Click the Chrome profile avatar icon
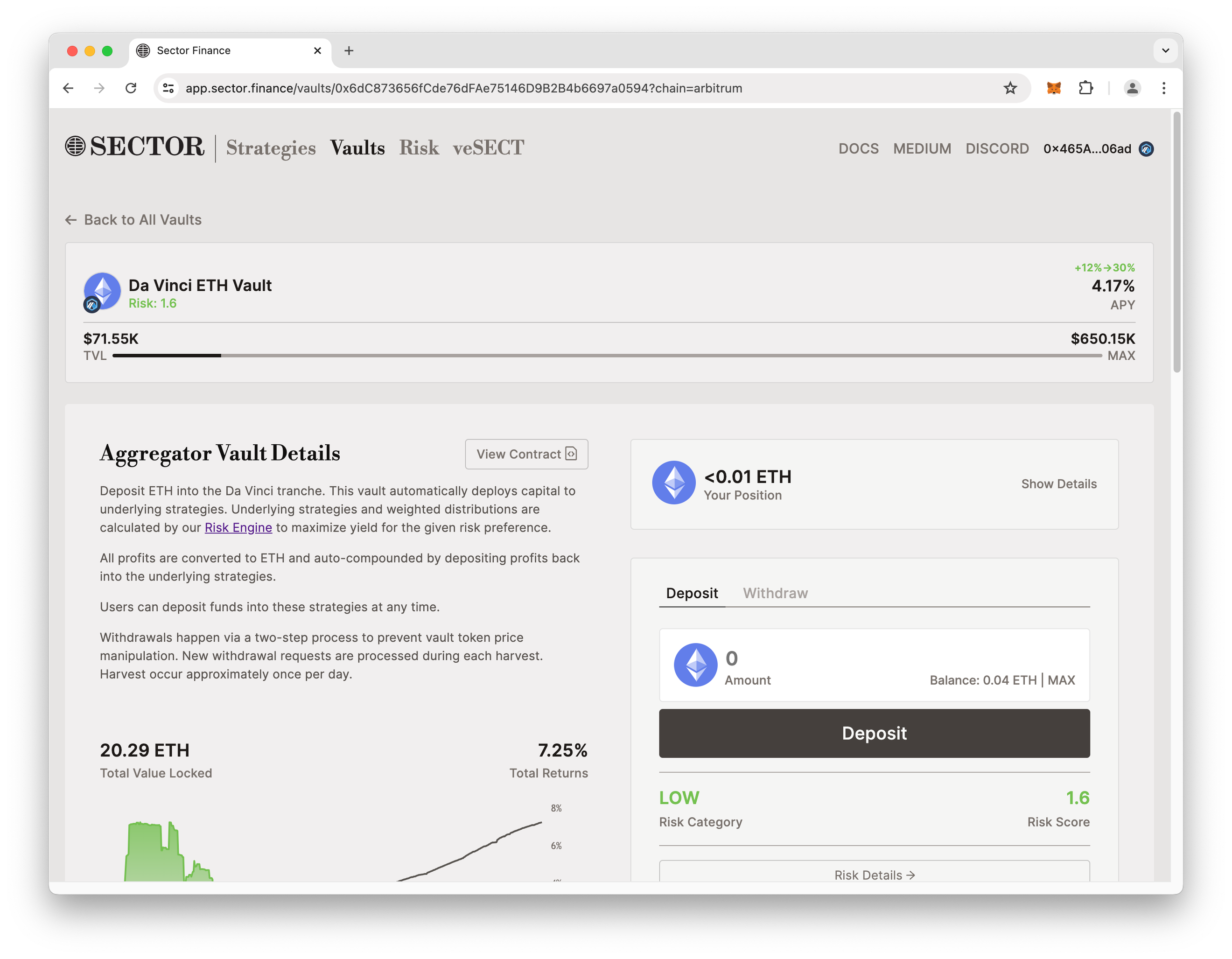The height and width of the screenshot is (959, 1232). click(x=1132, y=88)
